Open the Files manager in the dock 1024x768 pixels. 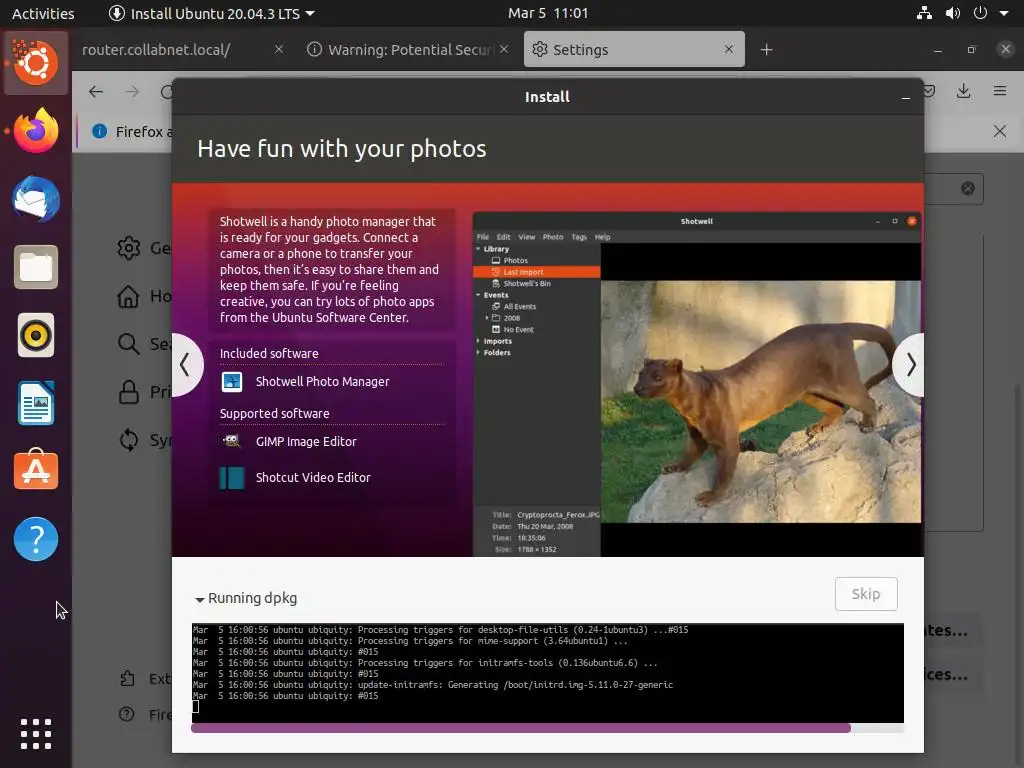click(x=36, y=267)
